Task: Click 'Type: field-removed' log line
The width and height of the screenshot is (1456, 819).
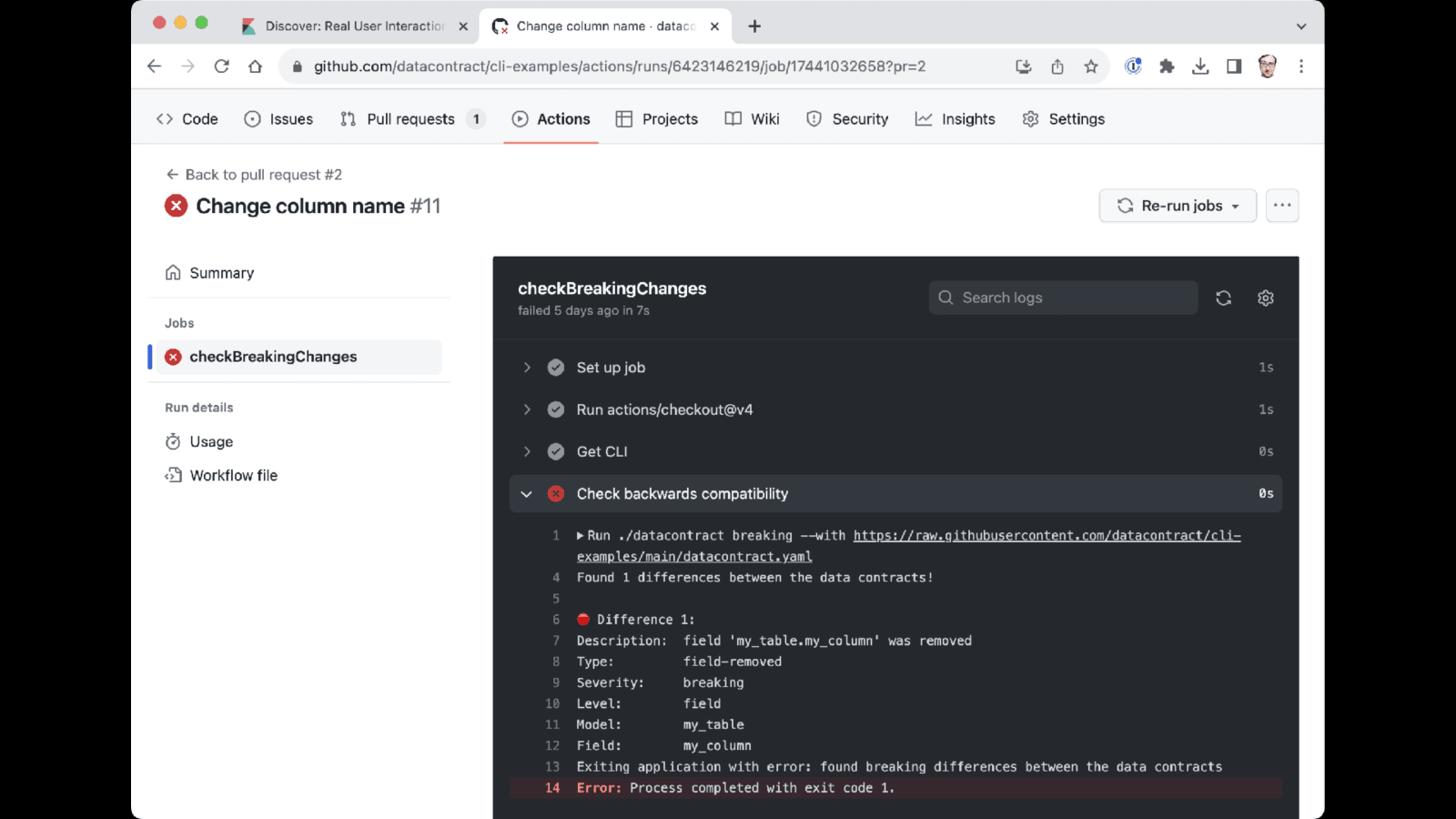Action: point(679,662)
